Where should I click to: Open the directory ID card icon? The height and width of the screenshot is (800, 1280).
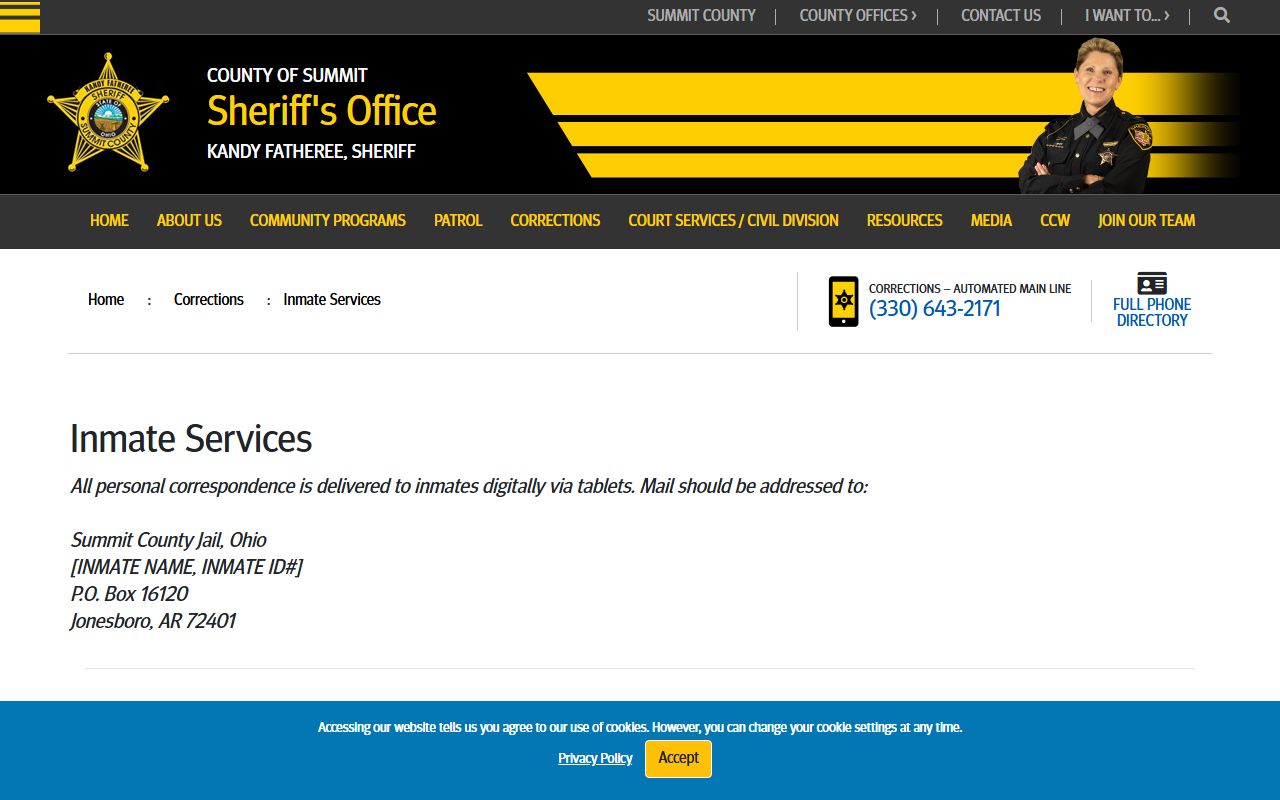pos(1152,283)
